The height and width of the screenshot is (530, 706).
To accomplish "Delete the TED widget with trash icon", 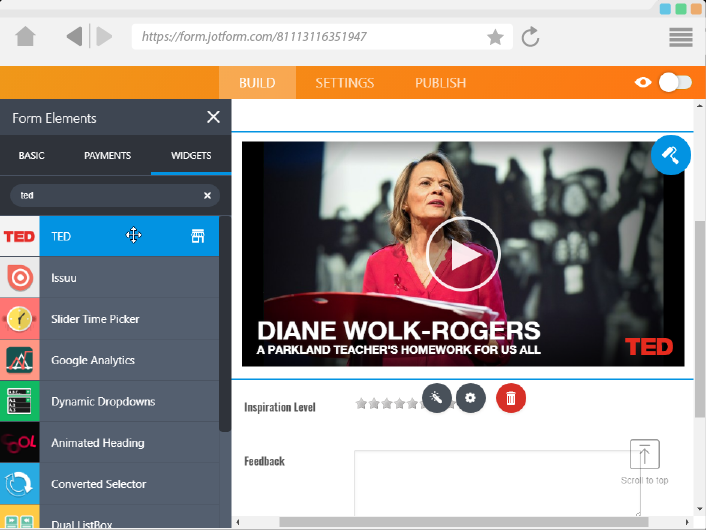I will 510,398.
